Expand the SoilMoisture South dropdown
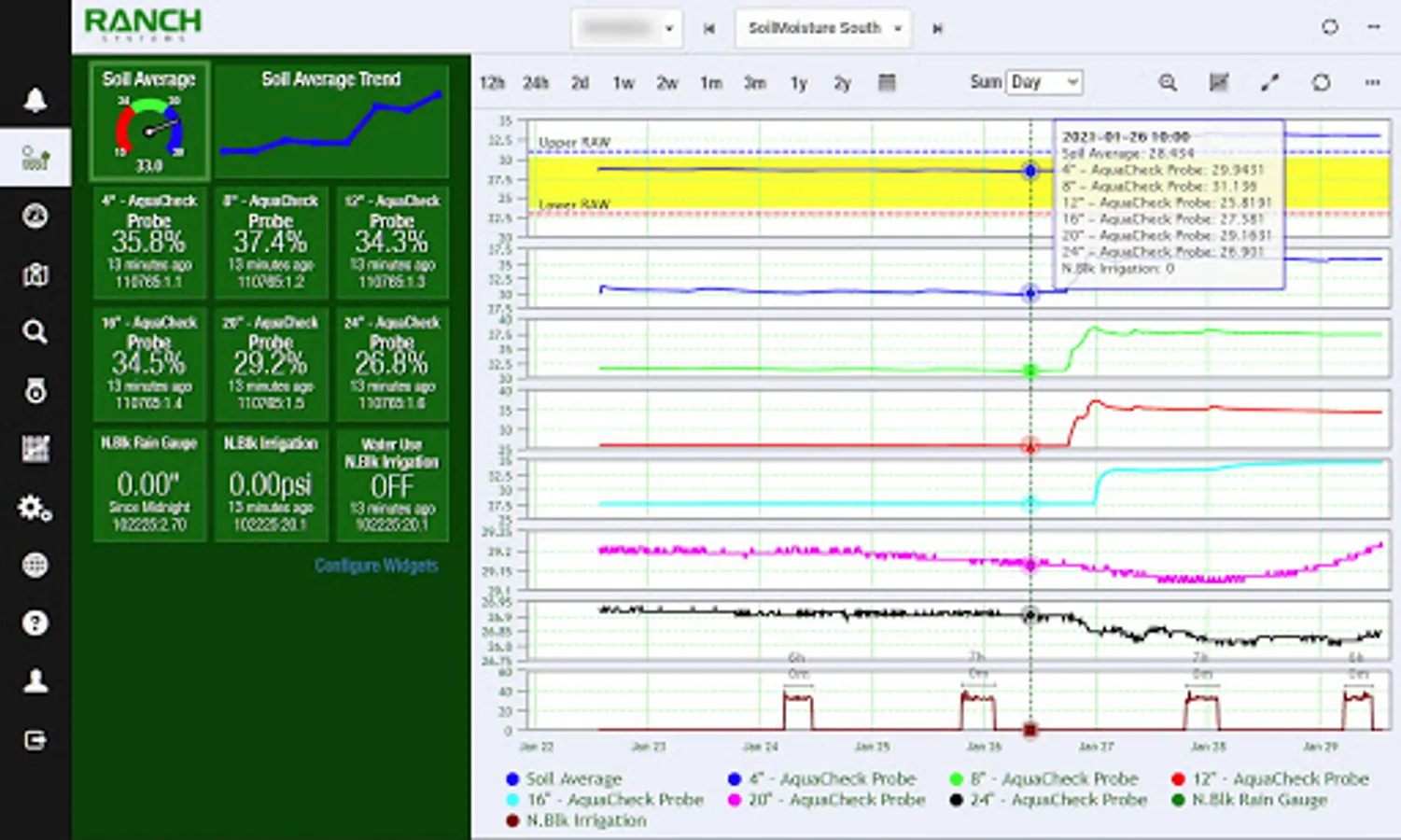 click(x=824, y=28)
